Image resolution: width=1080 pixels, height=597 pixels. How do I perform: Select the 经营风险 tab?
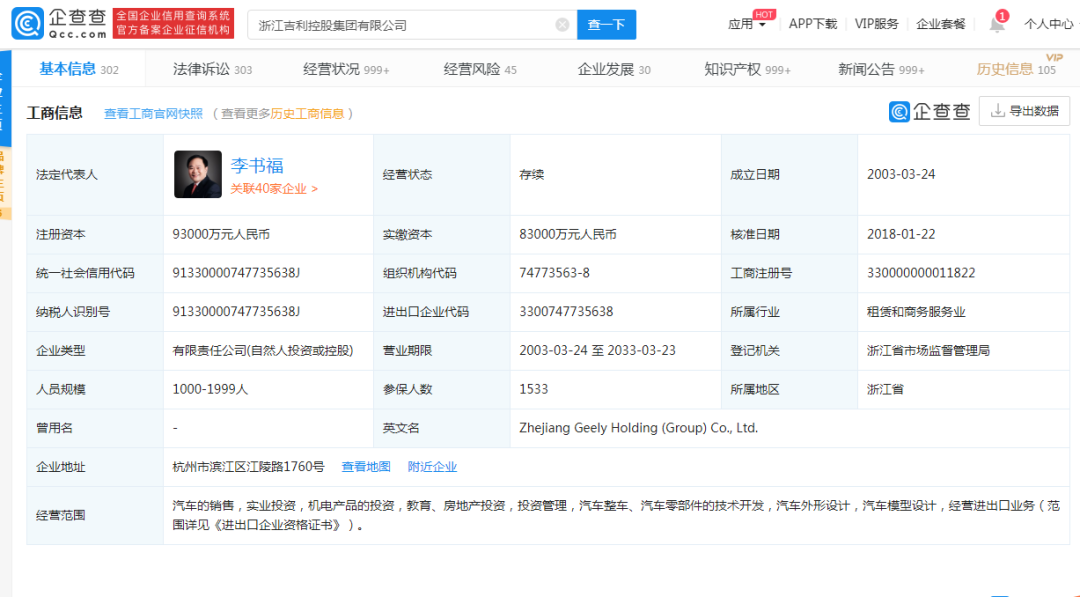coord(480,69)
